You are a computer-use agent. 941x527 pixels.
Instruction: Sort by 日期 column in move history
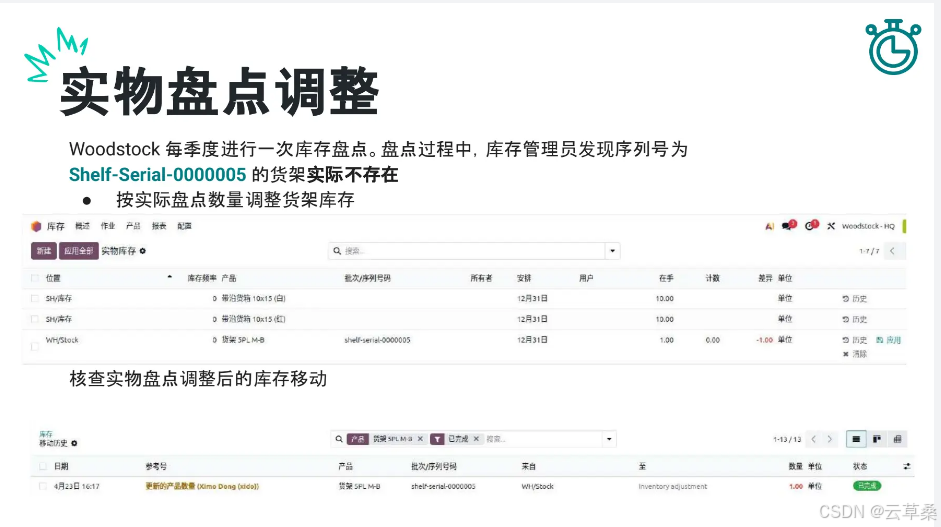coord(61,466)
